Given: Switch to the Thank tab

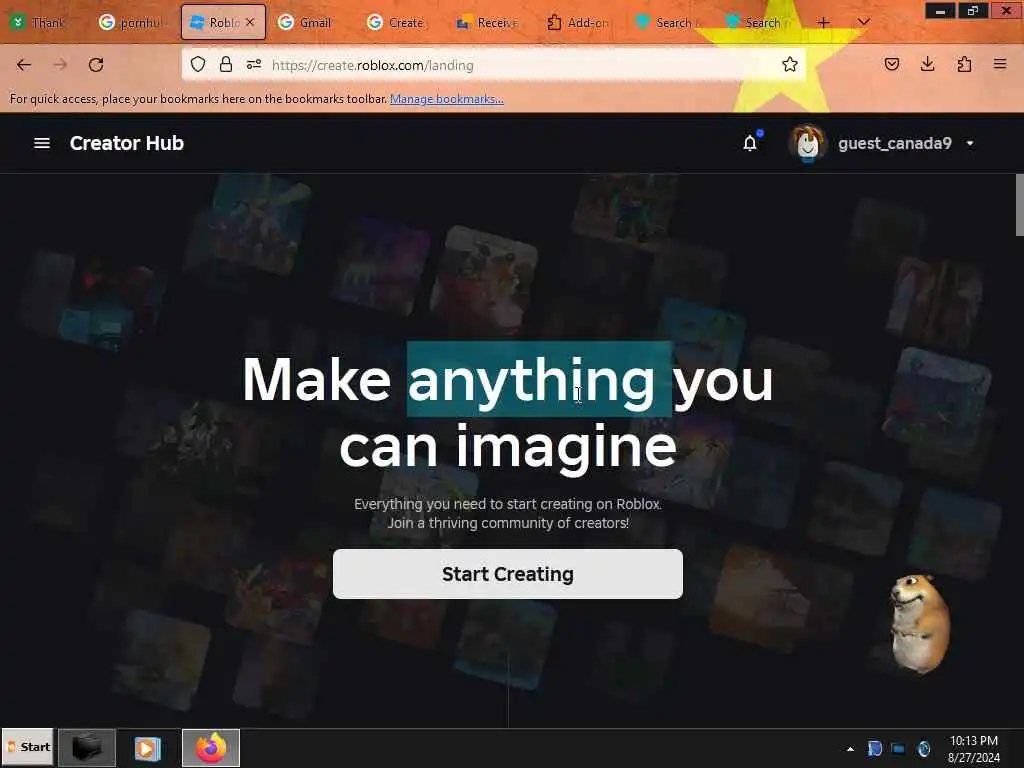Looking at the screenshot, I should tap(40, 22).
